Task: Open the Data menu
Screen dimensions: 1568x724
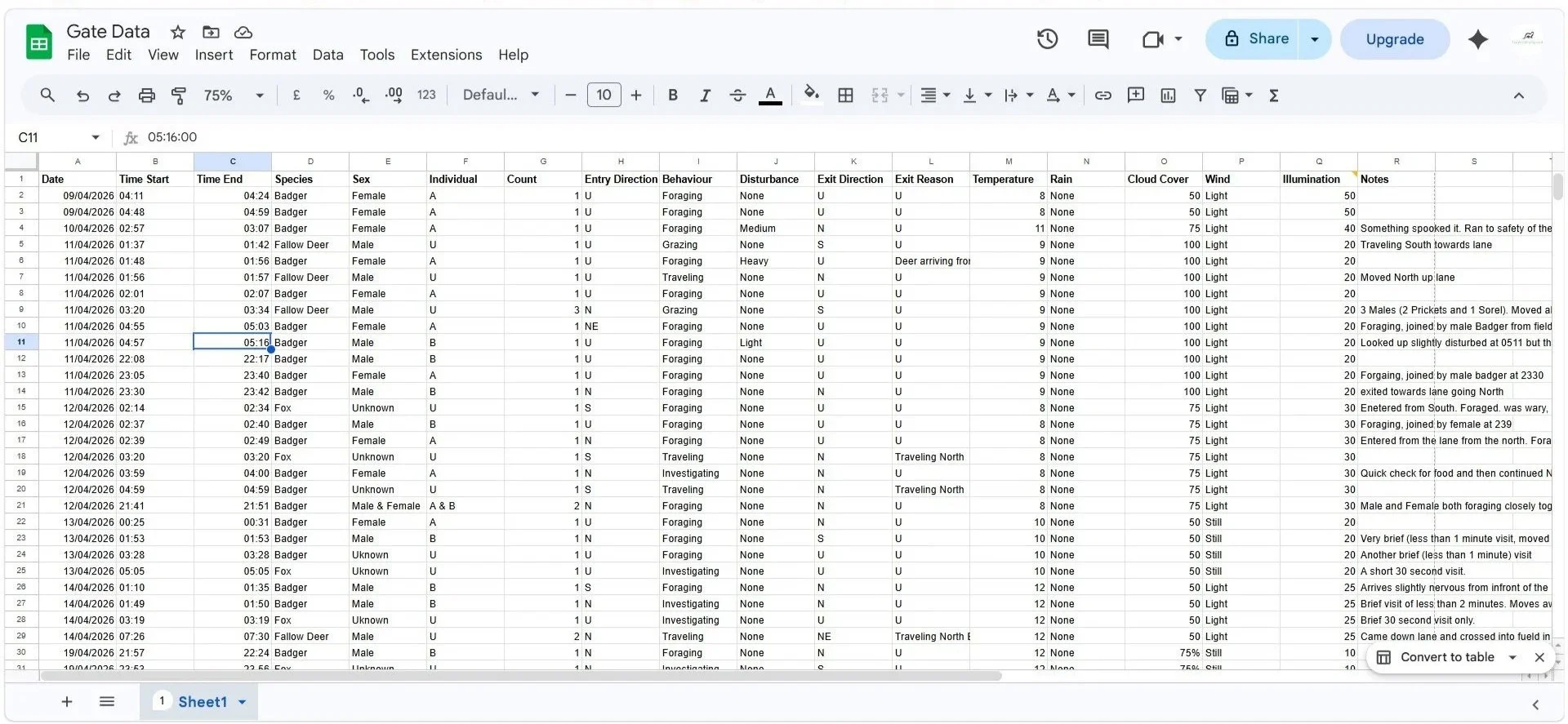Action: click(327, 55)
